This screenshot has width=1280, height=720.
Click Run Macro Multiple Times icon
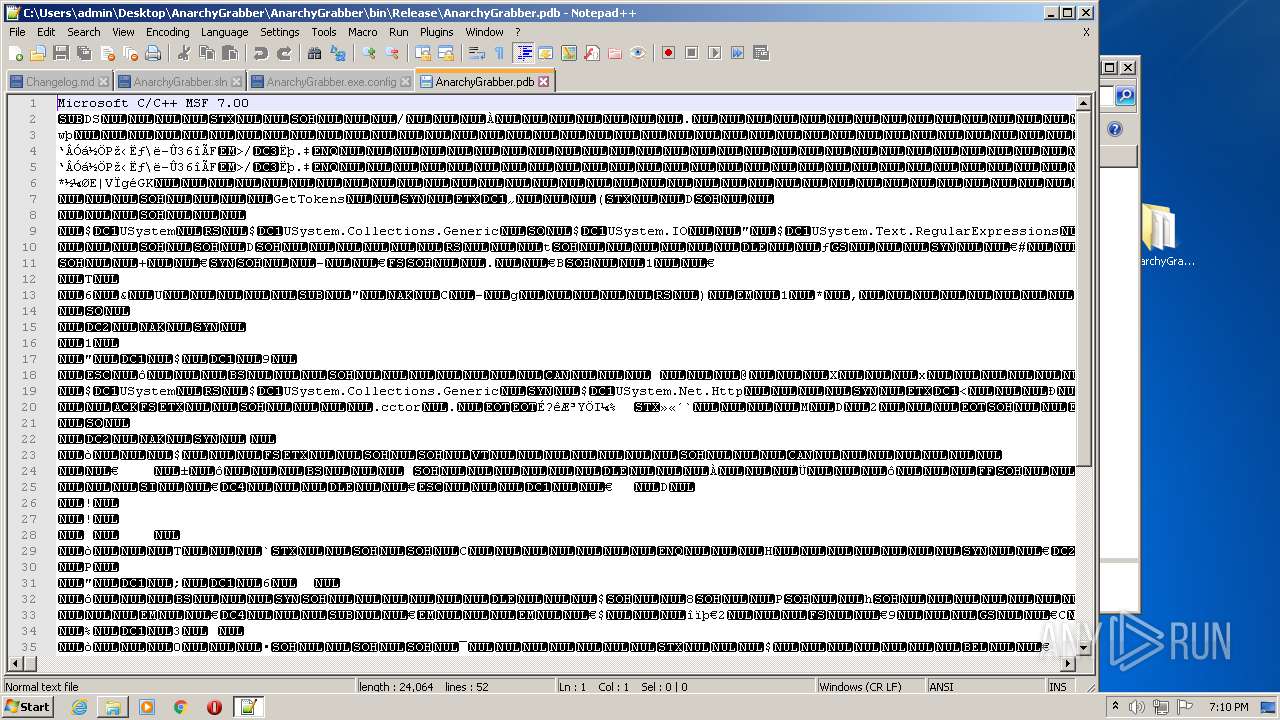pyautogui.click(x=737, y=53)
